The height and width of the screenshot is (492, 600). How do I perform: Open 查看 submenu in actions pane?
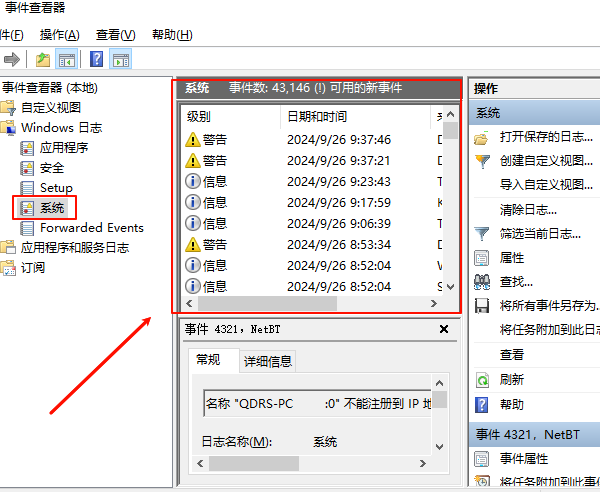(x=512, y=355)
